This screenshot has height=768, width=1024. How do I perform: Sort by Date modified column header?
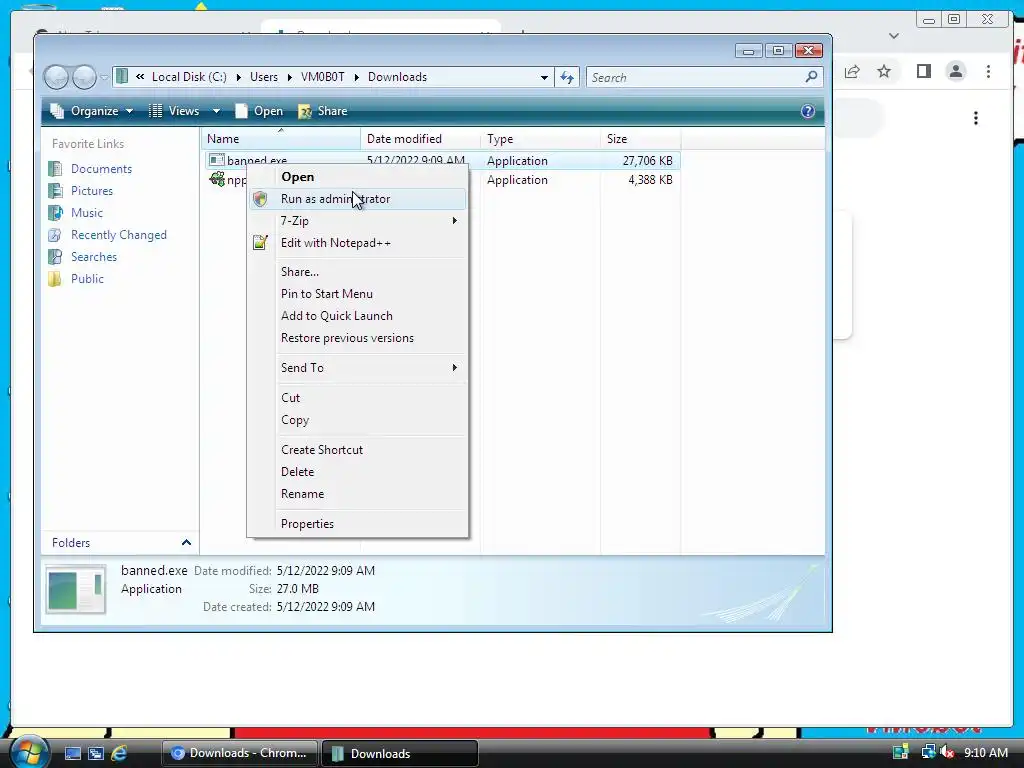pos(420,139)
